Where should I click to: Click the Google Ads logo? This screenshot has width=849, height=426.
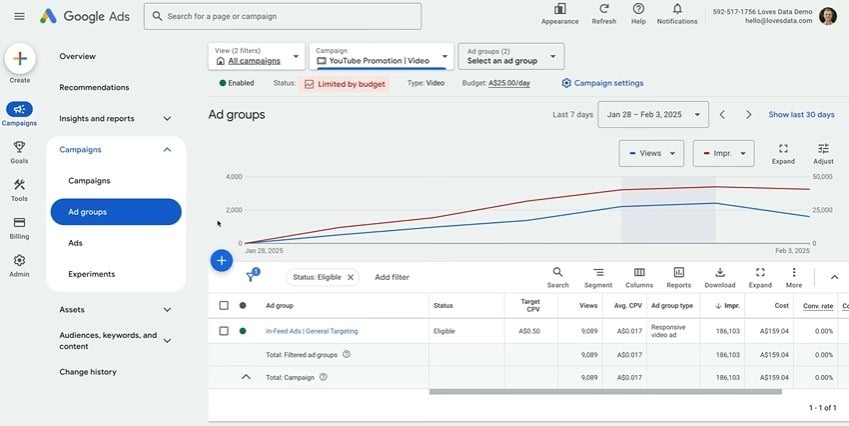click(85, 16)
